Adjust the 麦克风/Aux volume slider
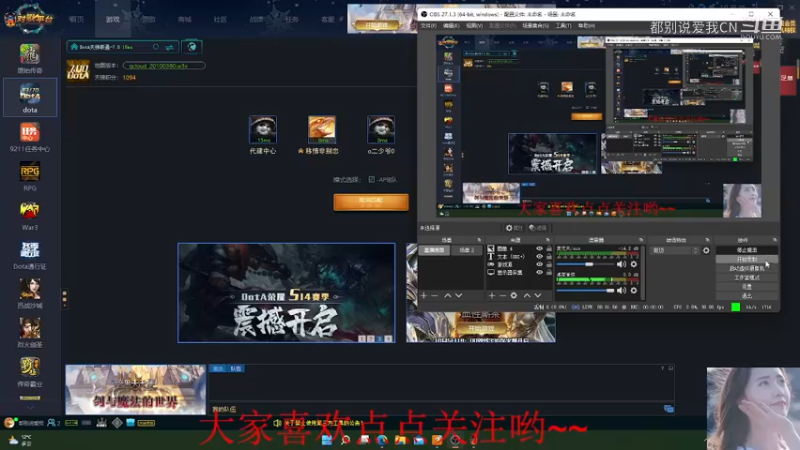 point(586,264)
